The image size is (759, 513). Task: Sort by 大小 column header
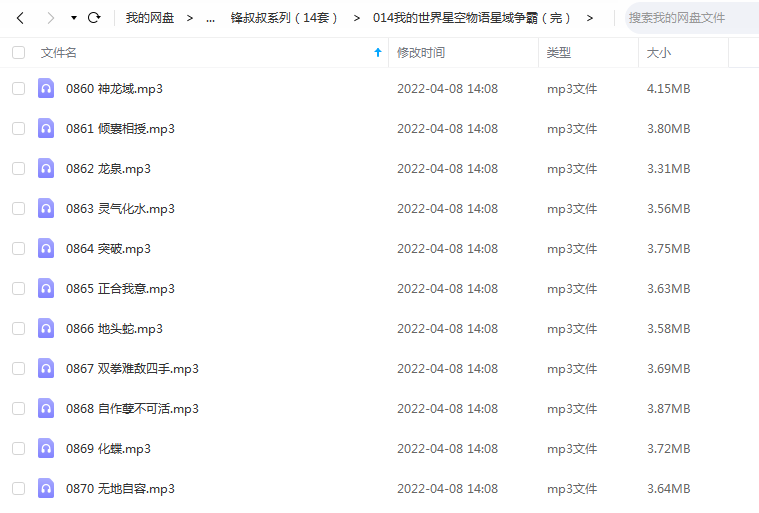tap(659, 52)
